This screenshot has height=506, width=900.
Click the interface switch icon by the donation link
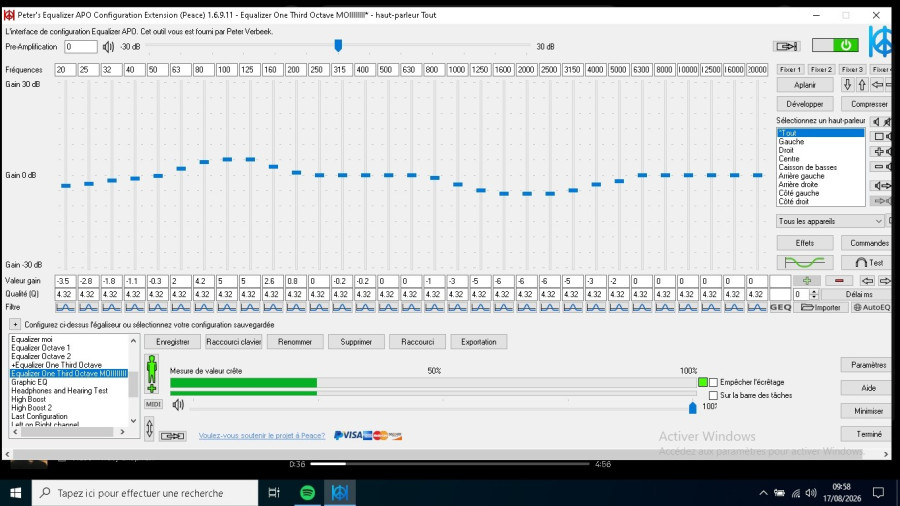172,436
